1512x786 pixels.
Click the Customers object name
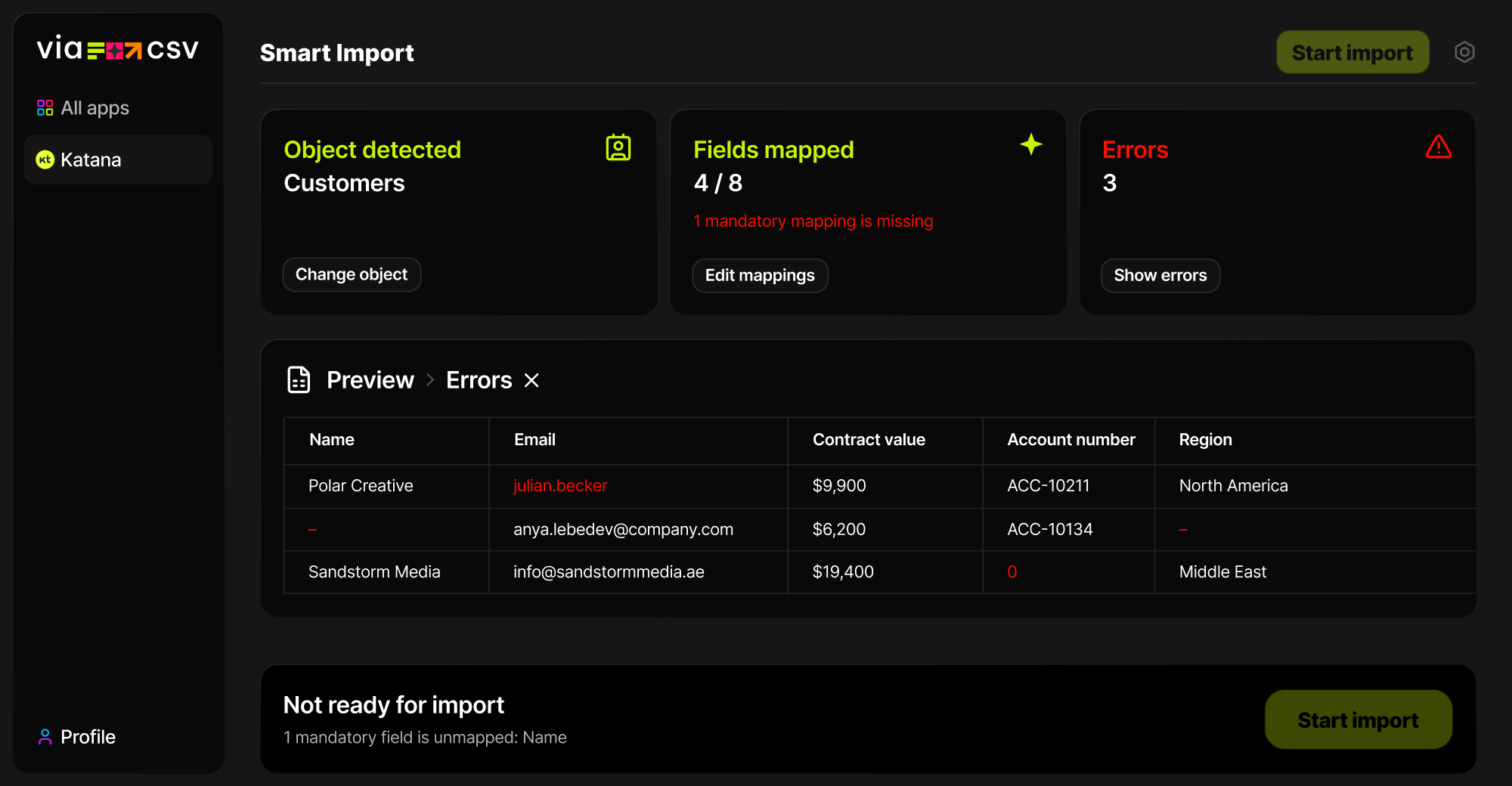pyautogui.click(x=344, y=183)
